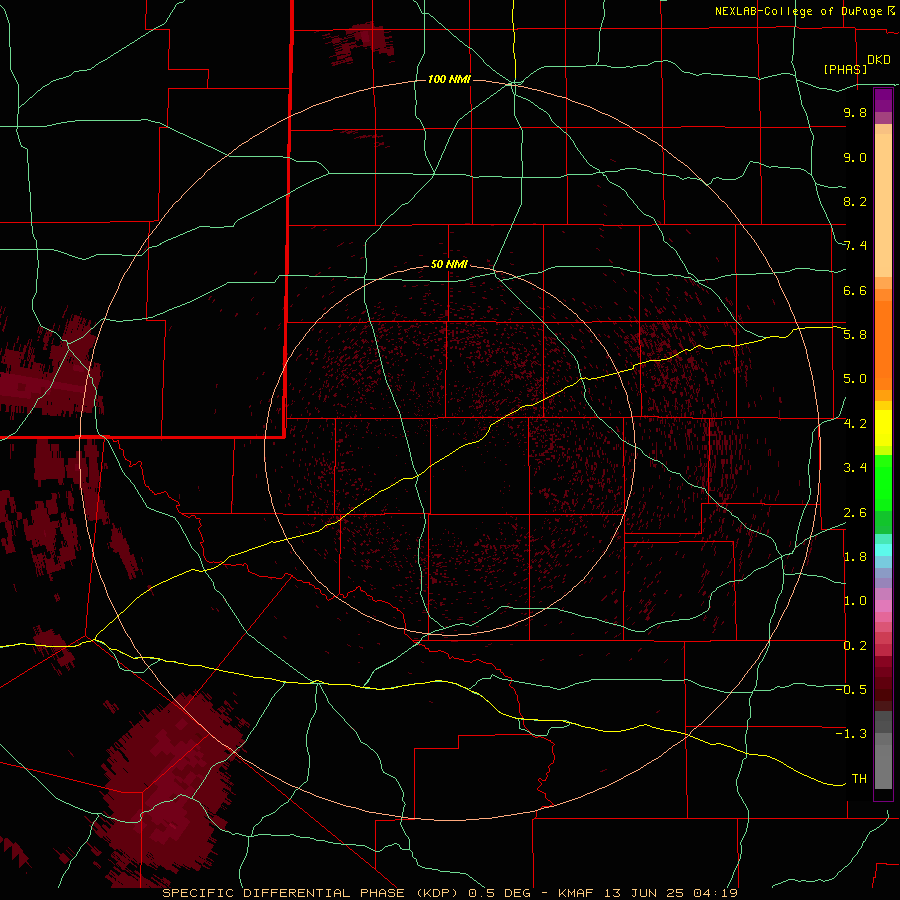This screenshot has height=900, width=900.
Task: Select the 1.0 value on the color scale
Action: [855, 601]
